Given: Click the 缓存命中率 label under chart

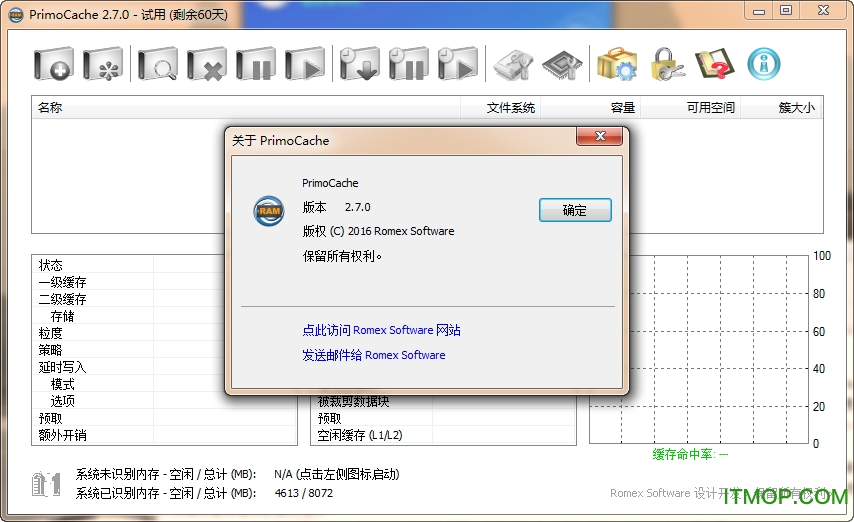Looking at the screenshot, I should click(x=690, y=454).
